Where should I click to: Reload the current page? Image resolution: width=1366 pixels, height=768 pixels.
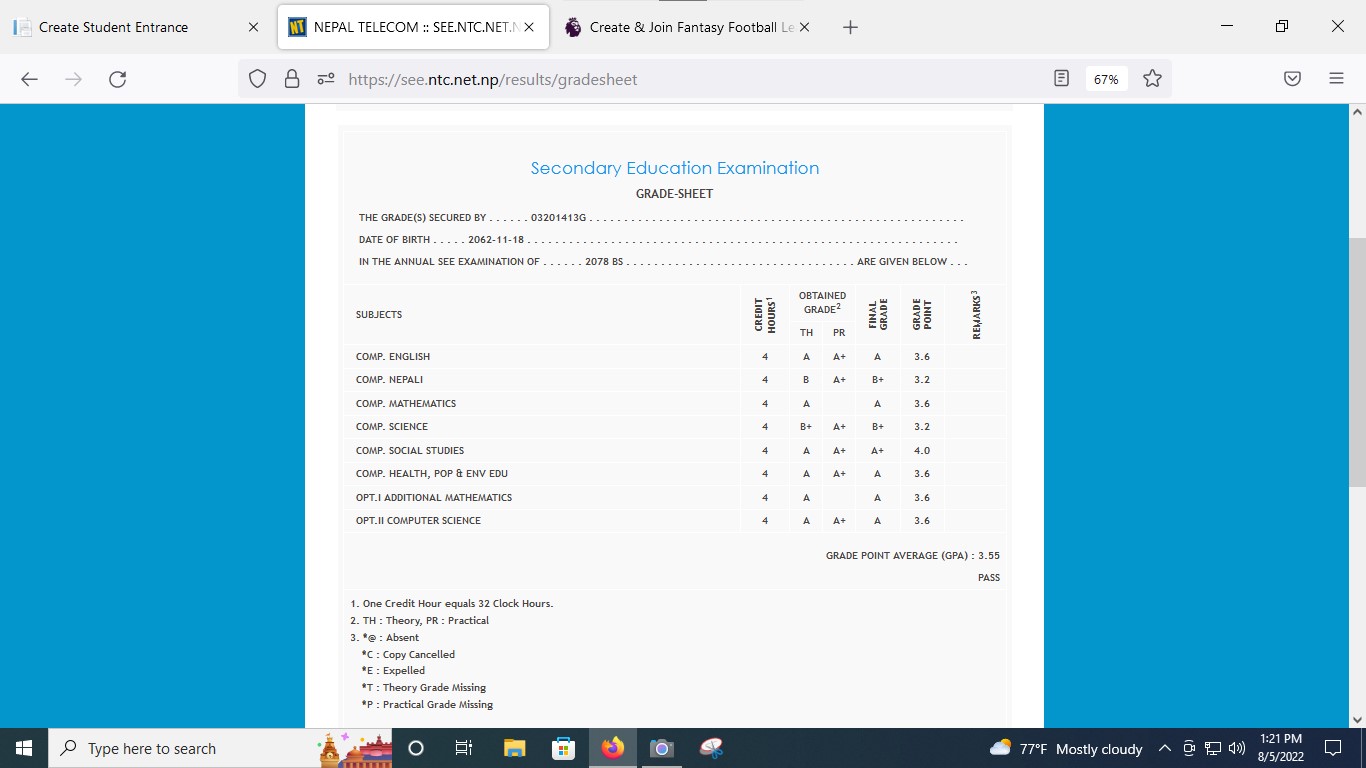click(117, 79)
